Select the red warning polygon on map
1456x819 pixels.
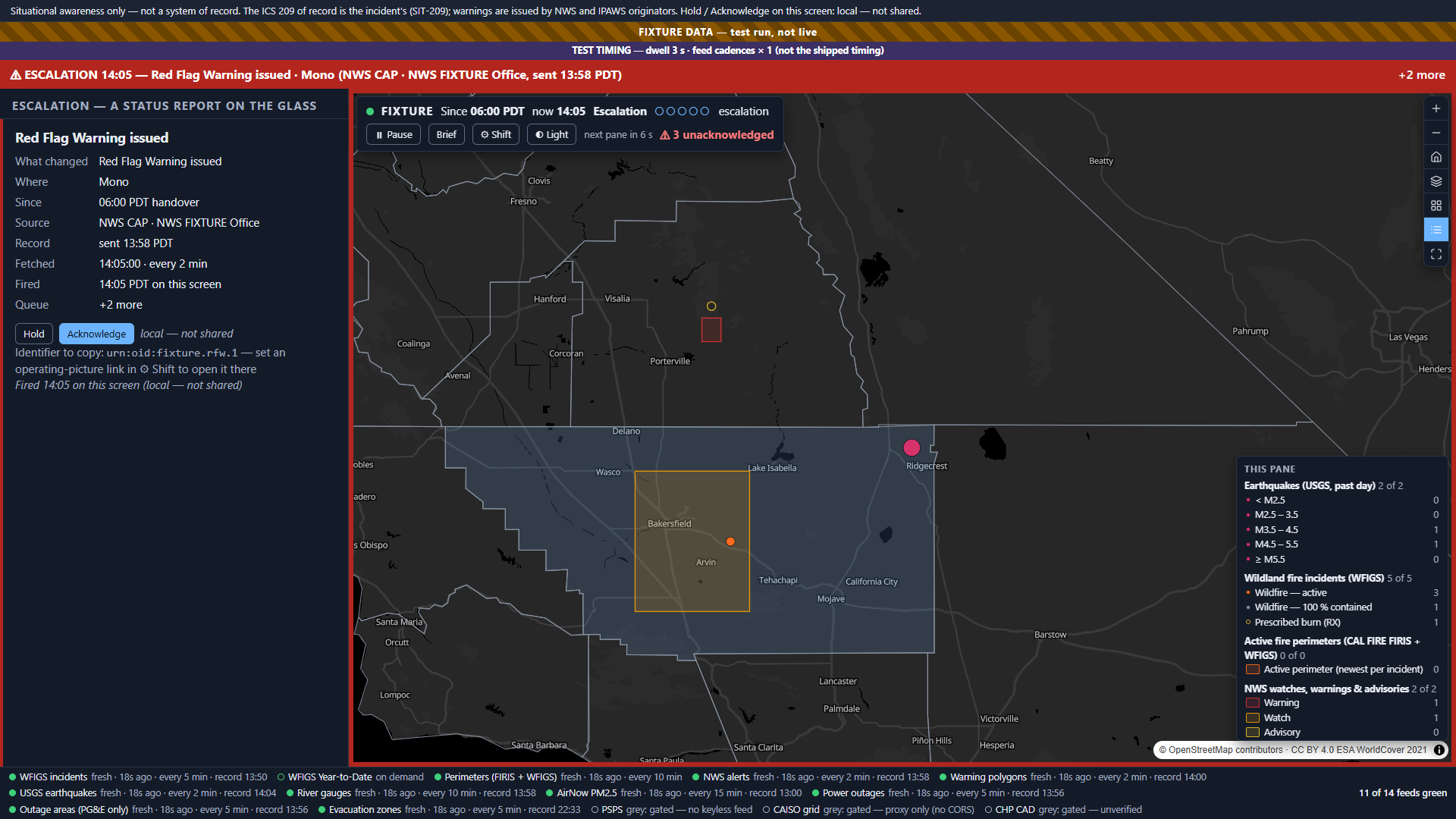711,330
